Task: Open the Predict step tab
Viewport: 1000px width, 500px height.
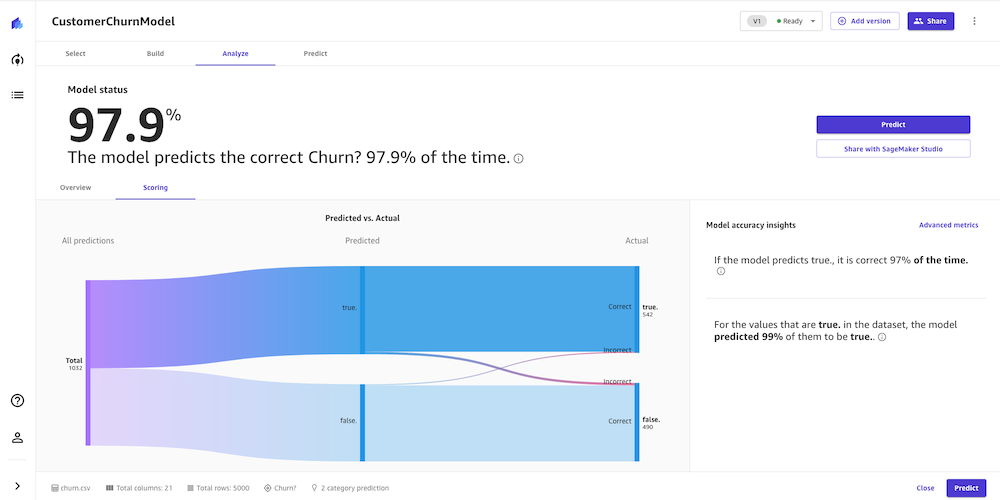Action: tap(315, 53)
